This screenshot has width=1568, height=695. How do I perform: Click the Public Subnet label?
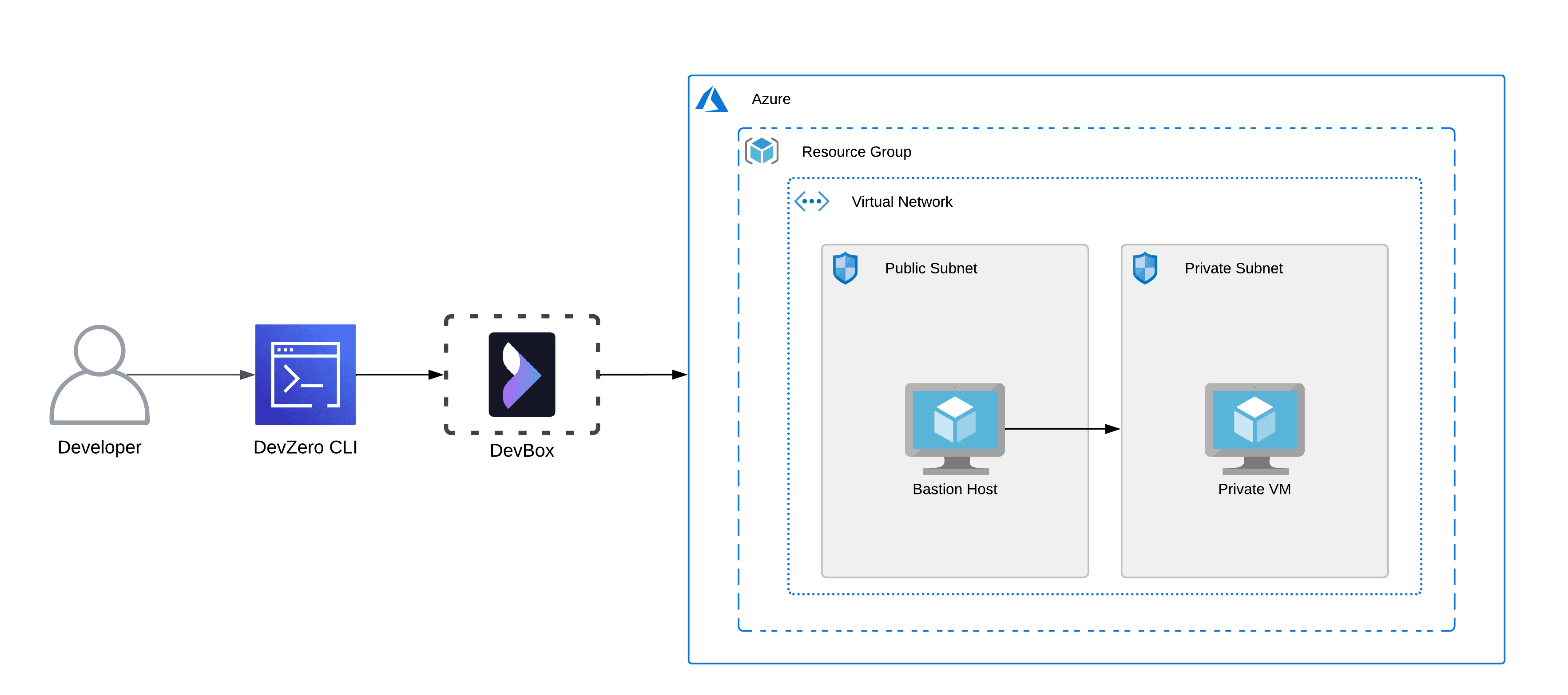[931, 269]
